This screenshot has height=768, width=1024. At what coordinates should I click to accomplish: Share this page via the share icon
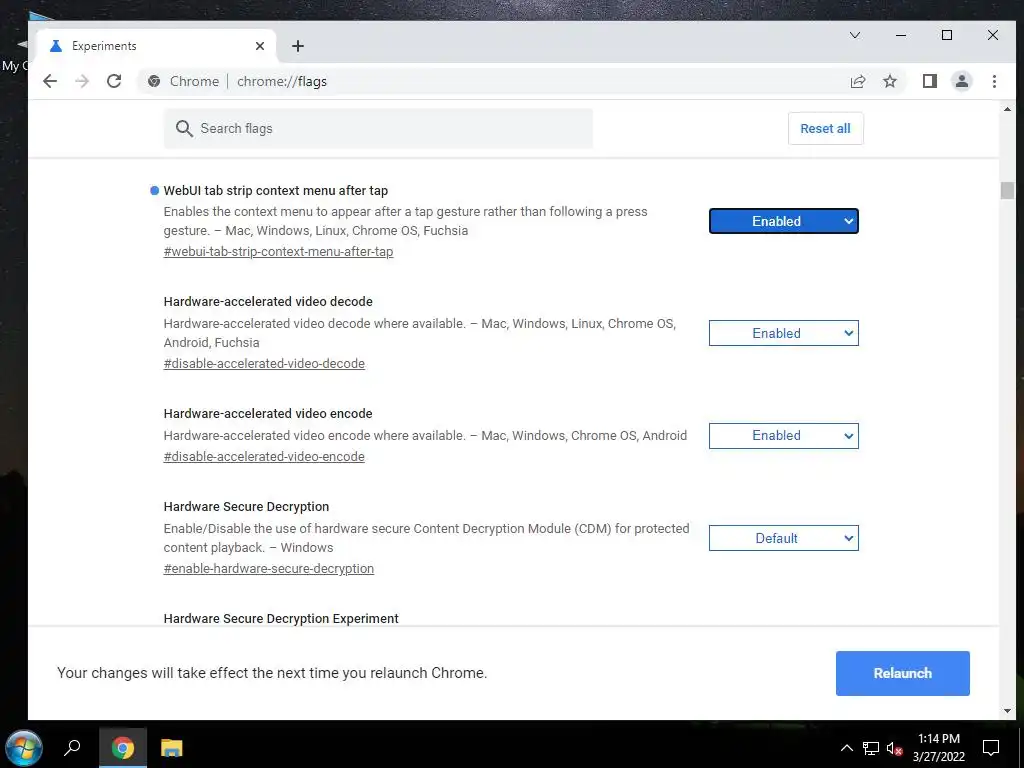pyautogui.click(x=857, y=81)
